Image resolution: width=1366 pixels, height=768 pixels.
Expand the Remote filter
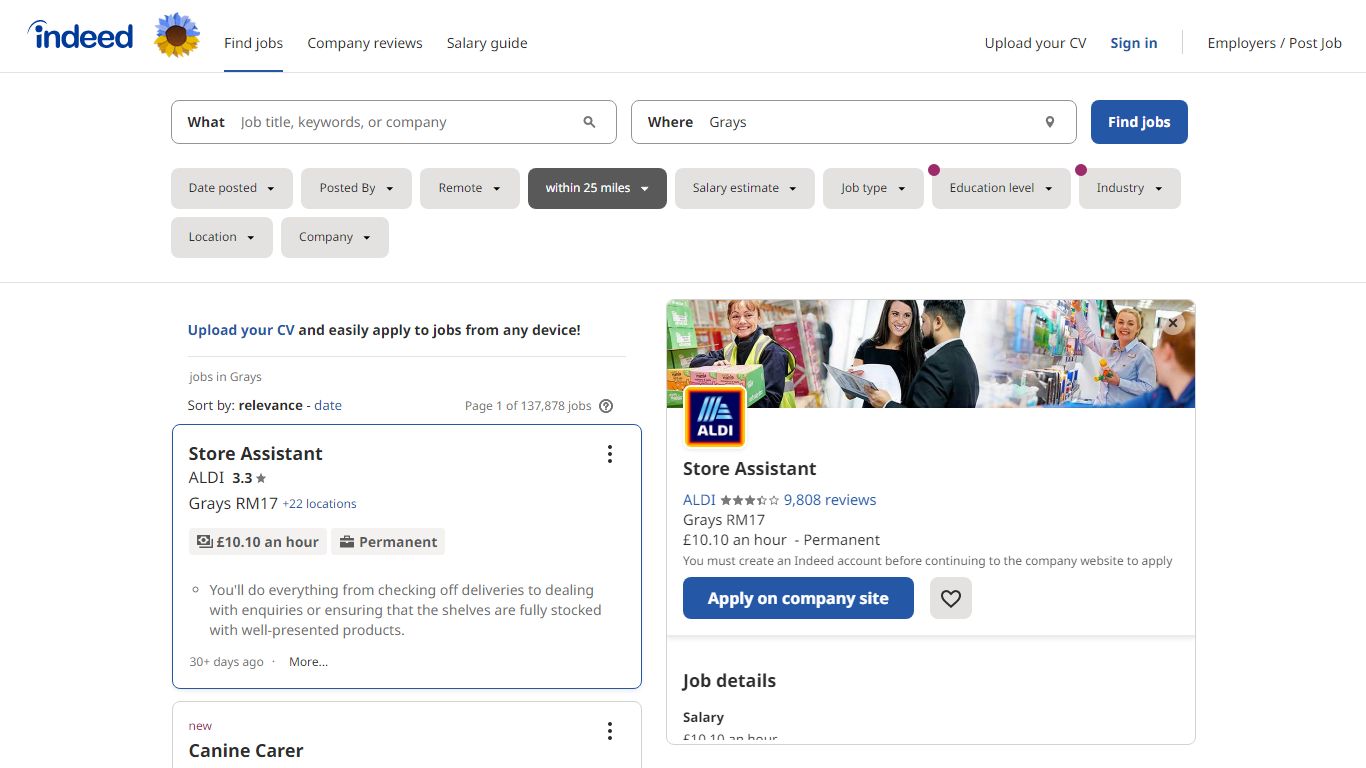coord(470,188)
